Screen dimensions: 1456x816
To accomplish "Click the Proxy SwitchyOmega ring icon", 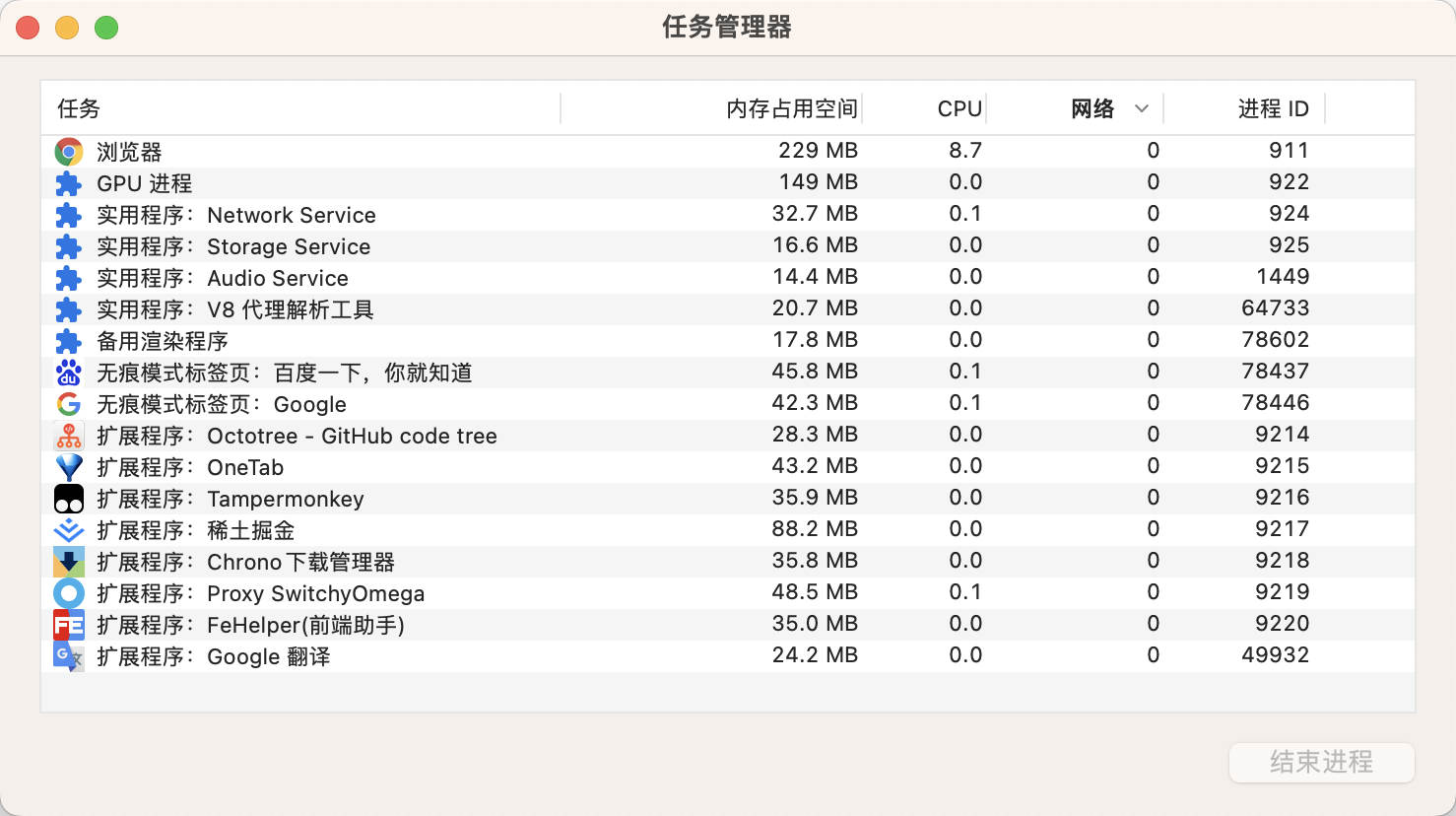I will [69, 593].
